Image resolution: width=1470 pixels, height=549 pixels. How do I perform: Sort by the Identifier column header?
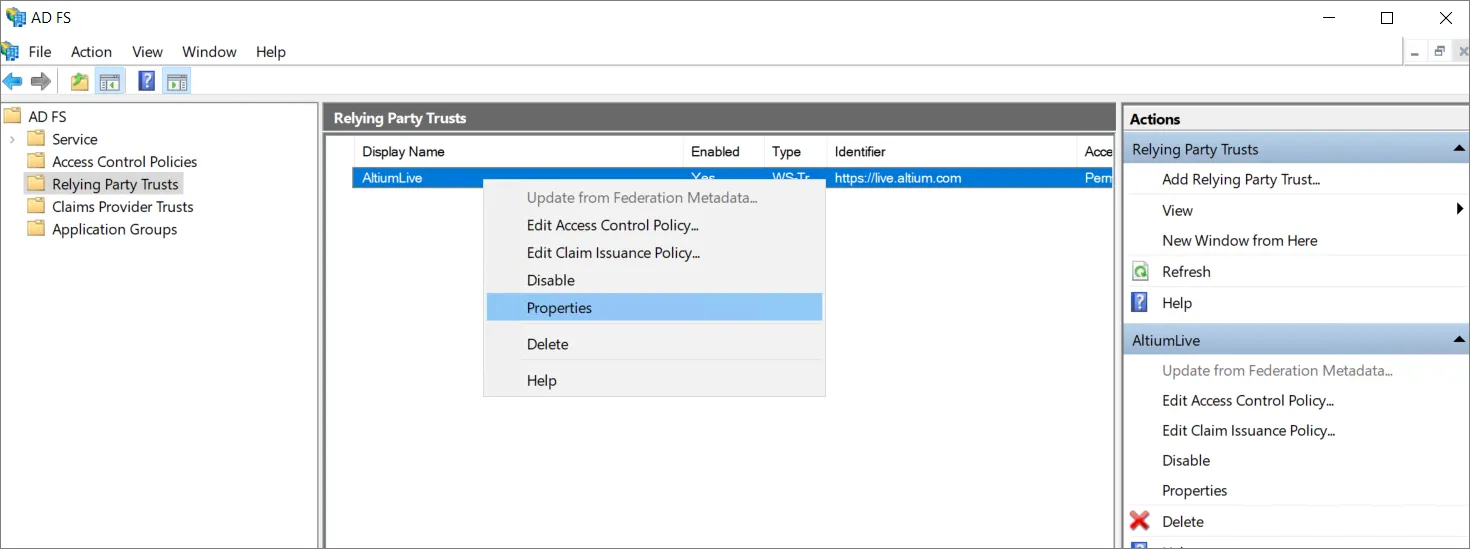(x=952, y=152)
